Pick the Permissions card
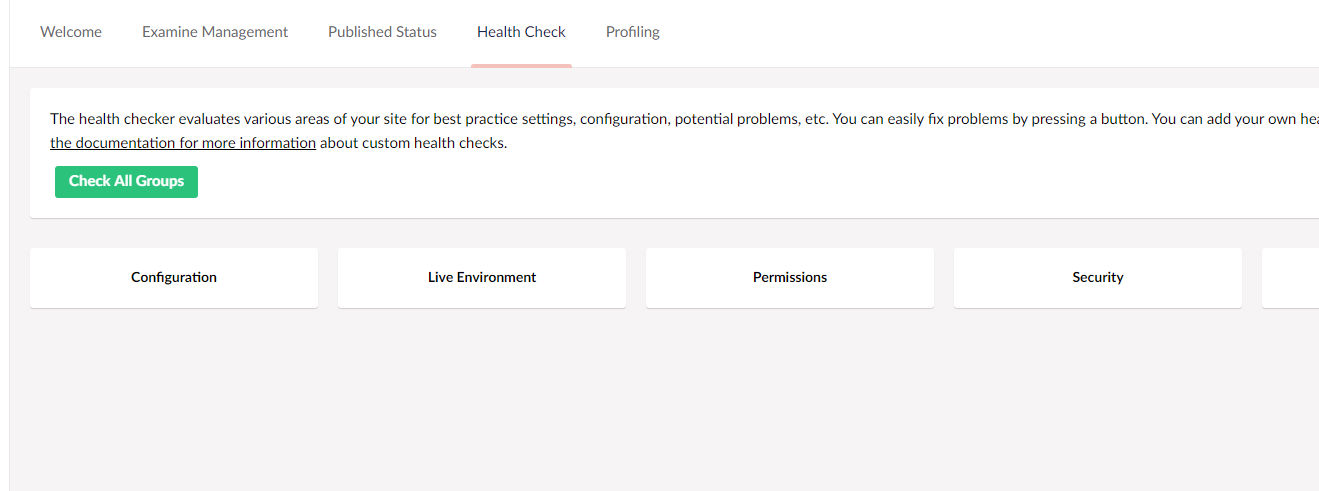 pos(790,278)
